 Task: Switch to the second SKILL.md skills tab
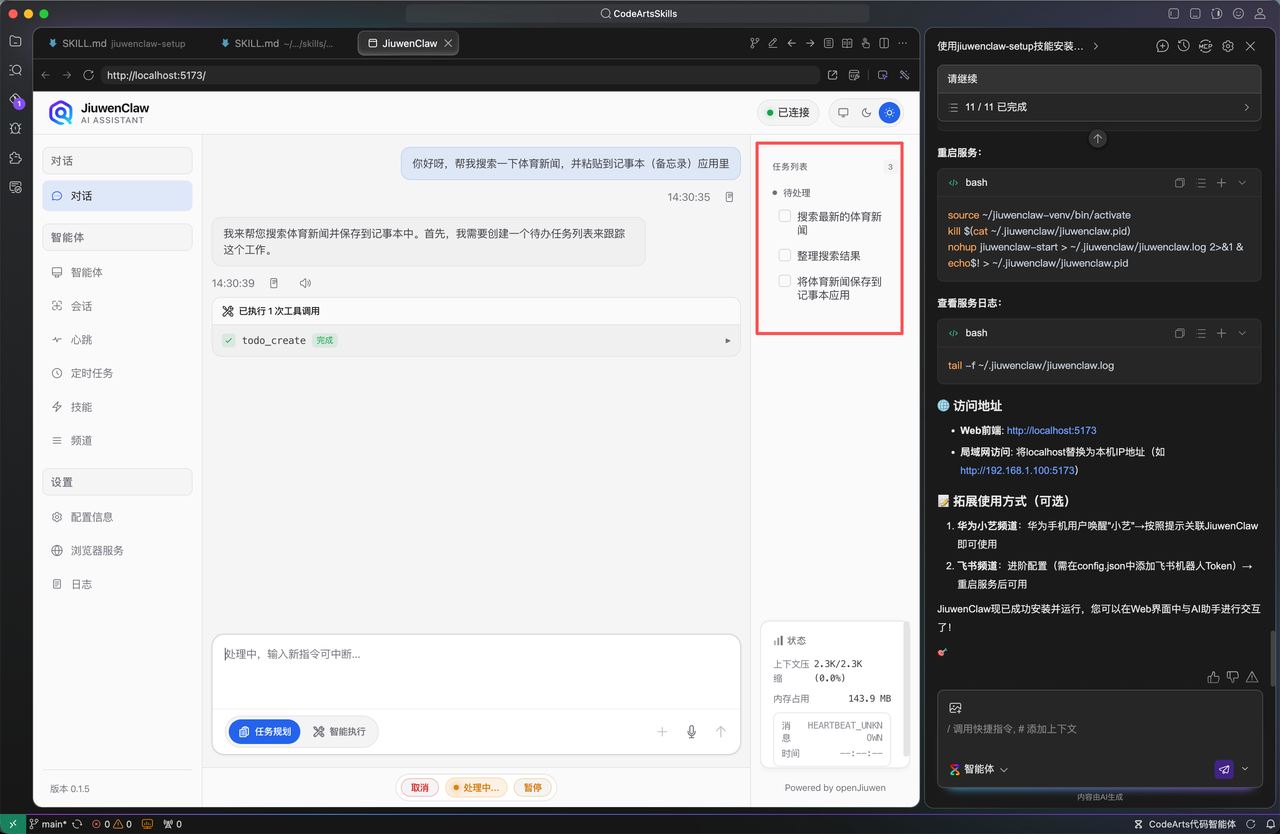[277, 44]
